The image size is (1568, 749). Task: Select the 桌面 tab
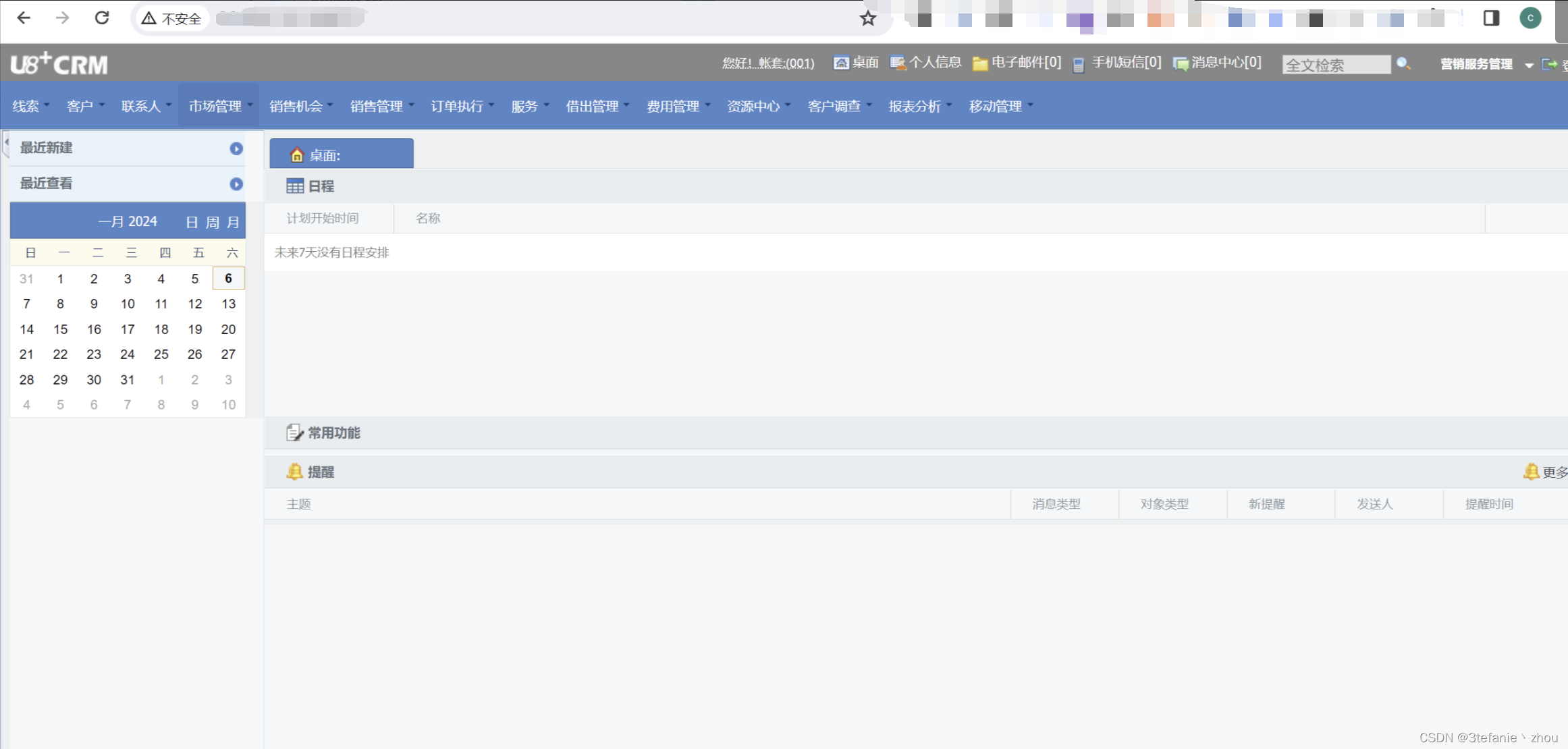click(342, 154)
